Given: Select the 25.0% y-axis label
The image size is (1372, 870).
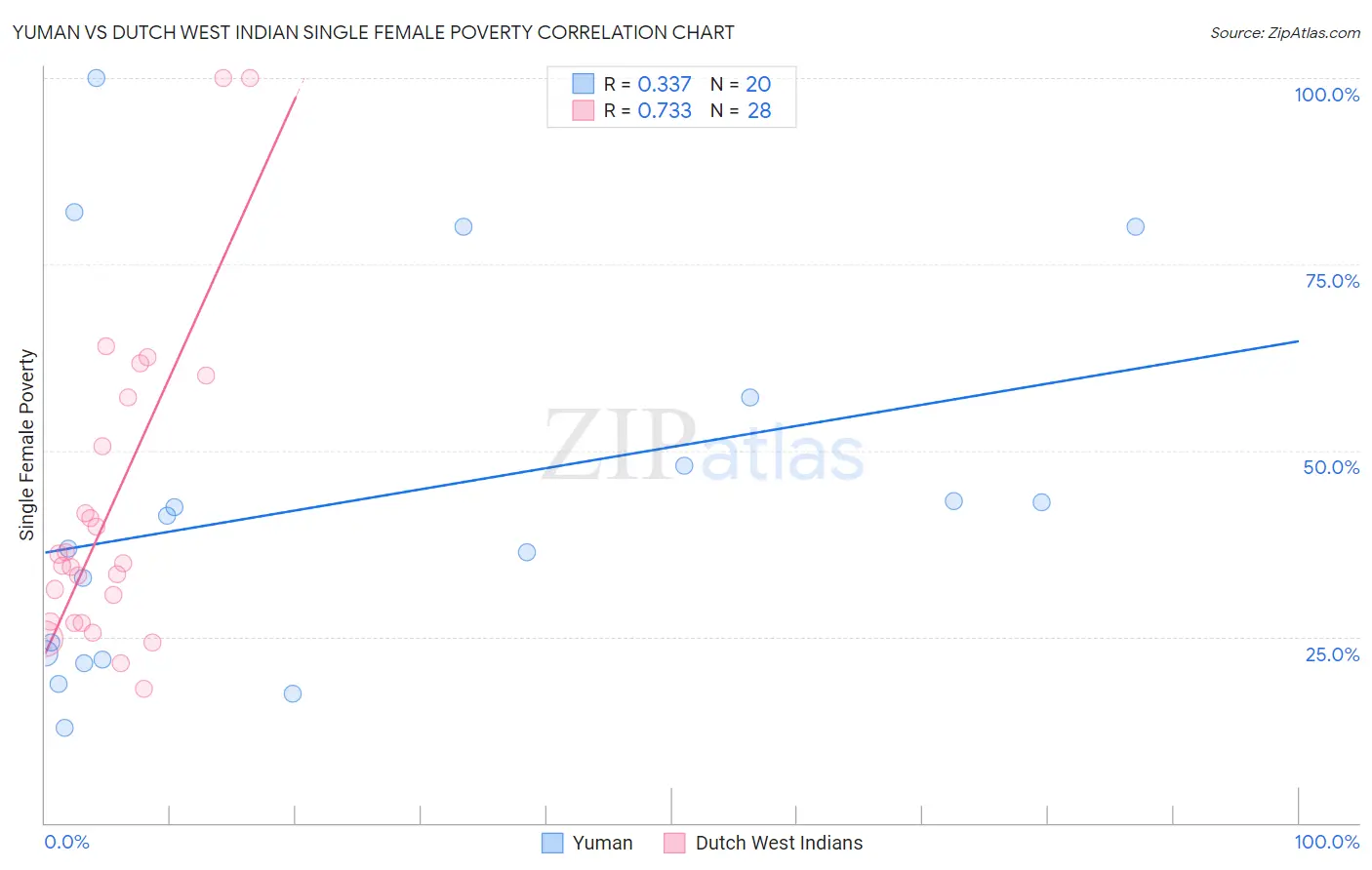Looking at the screenshot, I should (1332, 654).
